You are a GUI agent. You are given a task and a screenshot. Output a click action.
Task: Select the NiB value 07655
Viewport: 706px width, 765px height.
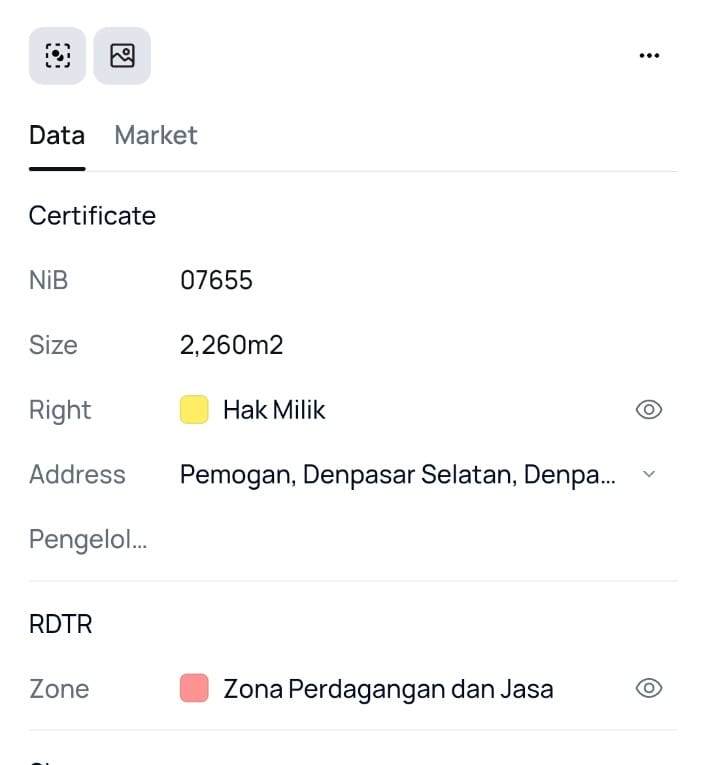[x=216, y=280]
